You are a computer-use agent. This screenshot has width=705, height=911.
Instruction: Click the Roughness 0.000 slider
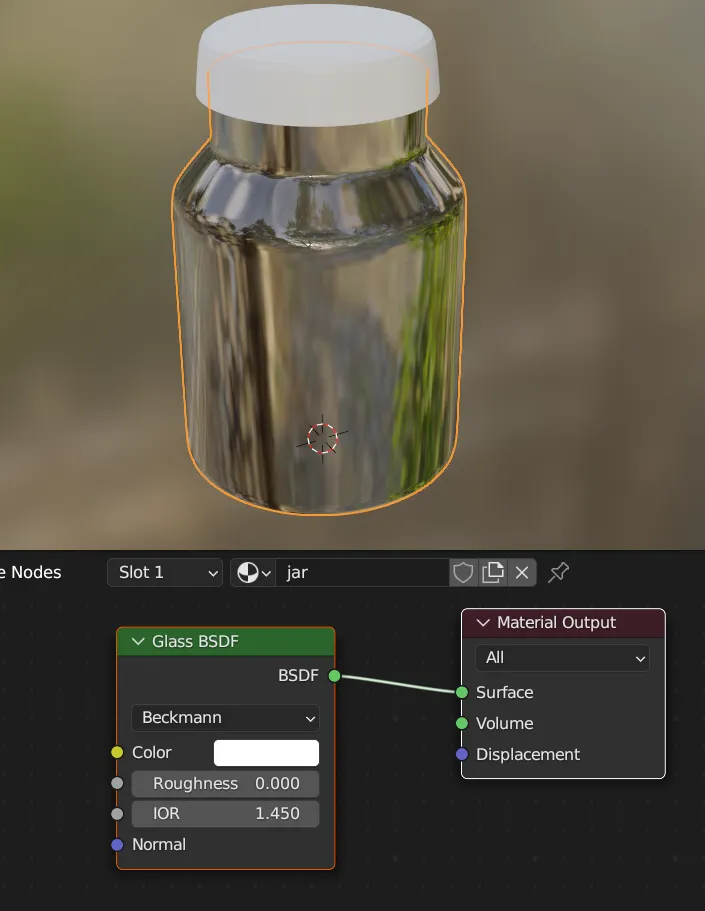pyautogui.click(x=226, y=784)
